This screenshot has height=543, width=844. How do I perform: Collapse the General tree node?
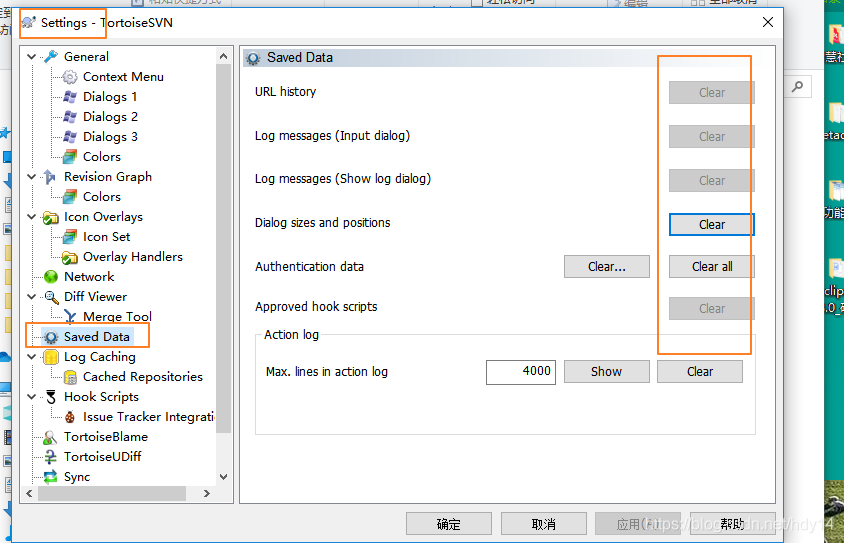pyautogui.click(x=32, y=57)
